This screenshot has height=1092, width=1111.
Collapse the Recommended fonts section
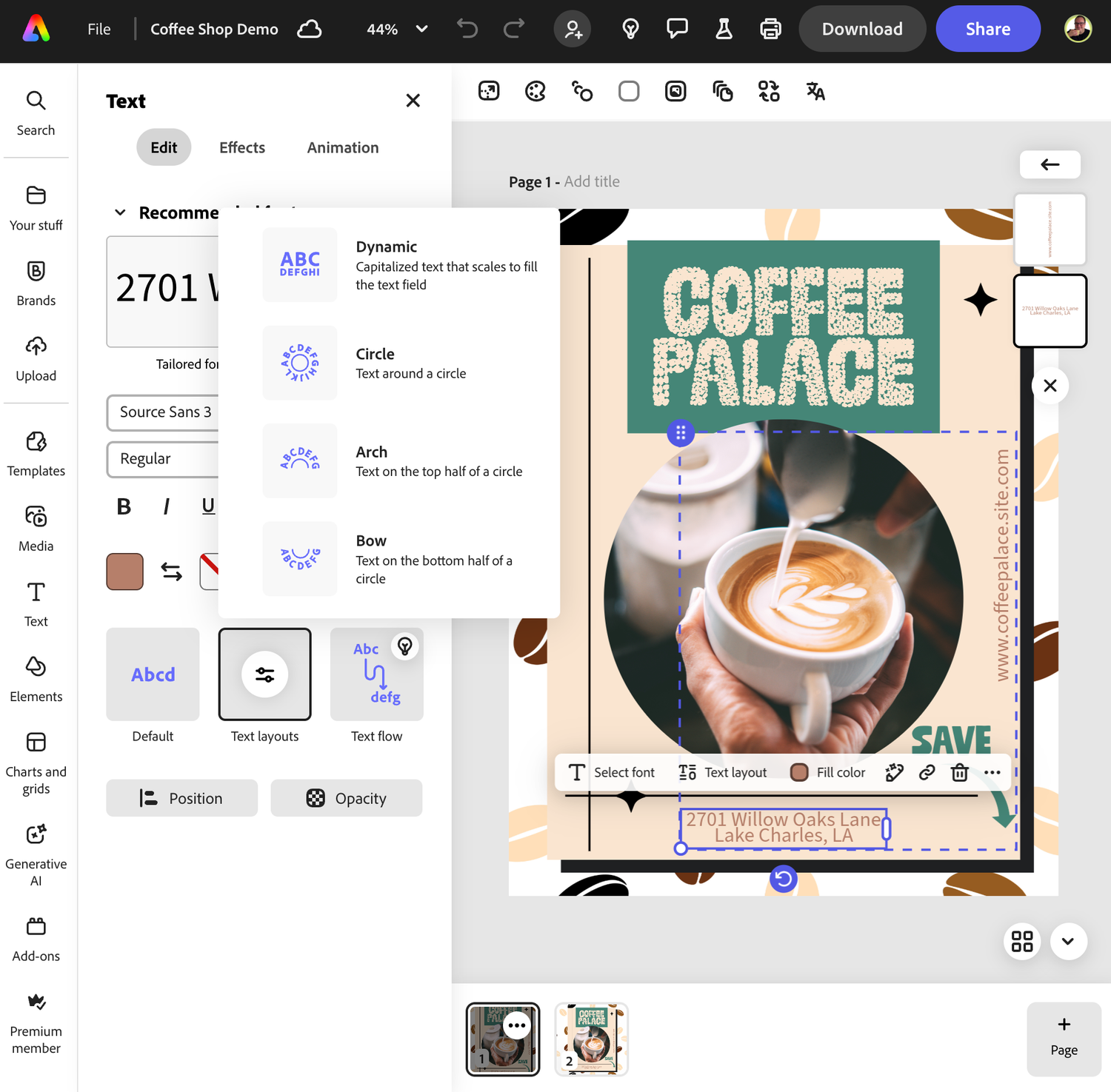(120, 212)
